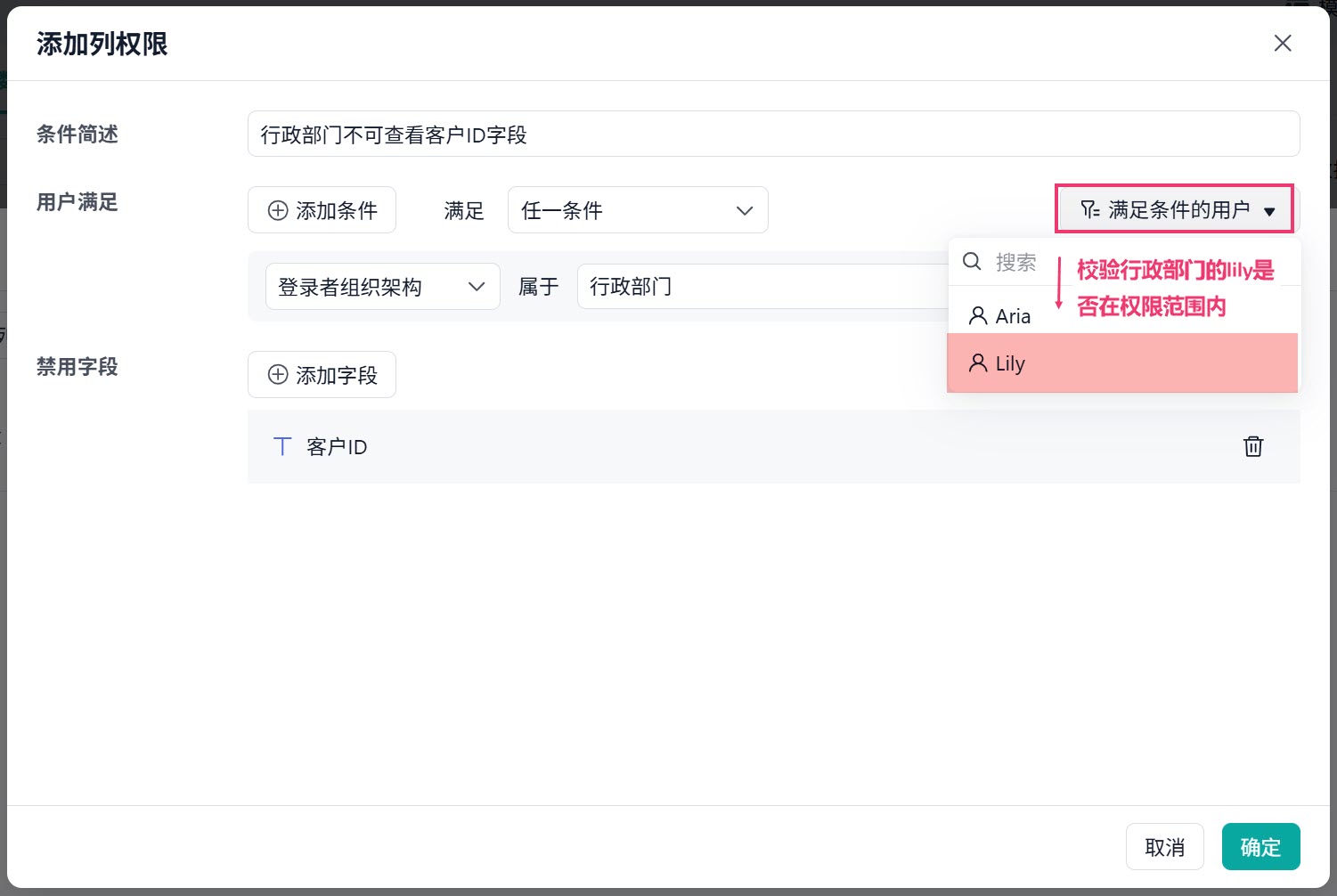Image resolution: width=1337 pixels, height=896 pixels.
Task: Edit the 条件简述 input field
Action: [773, 134]
